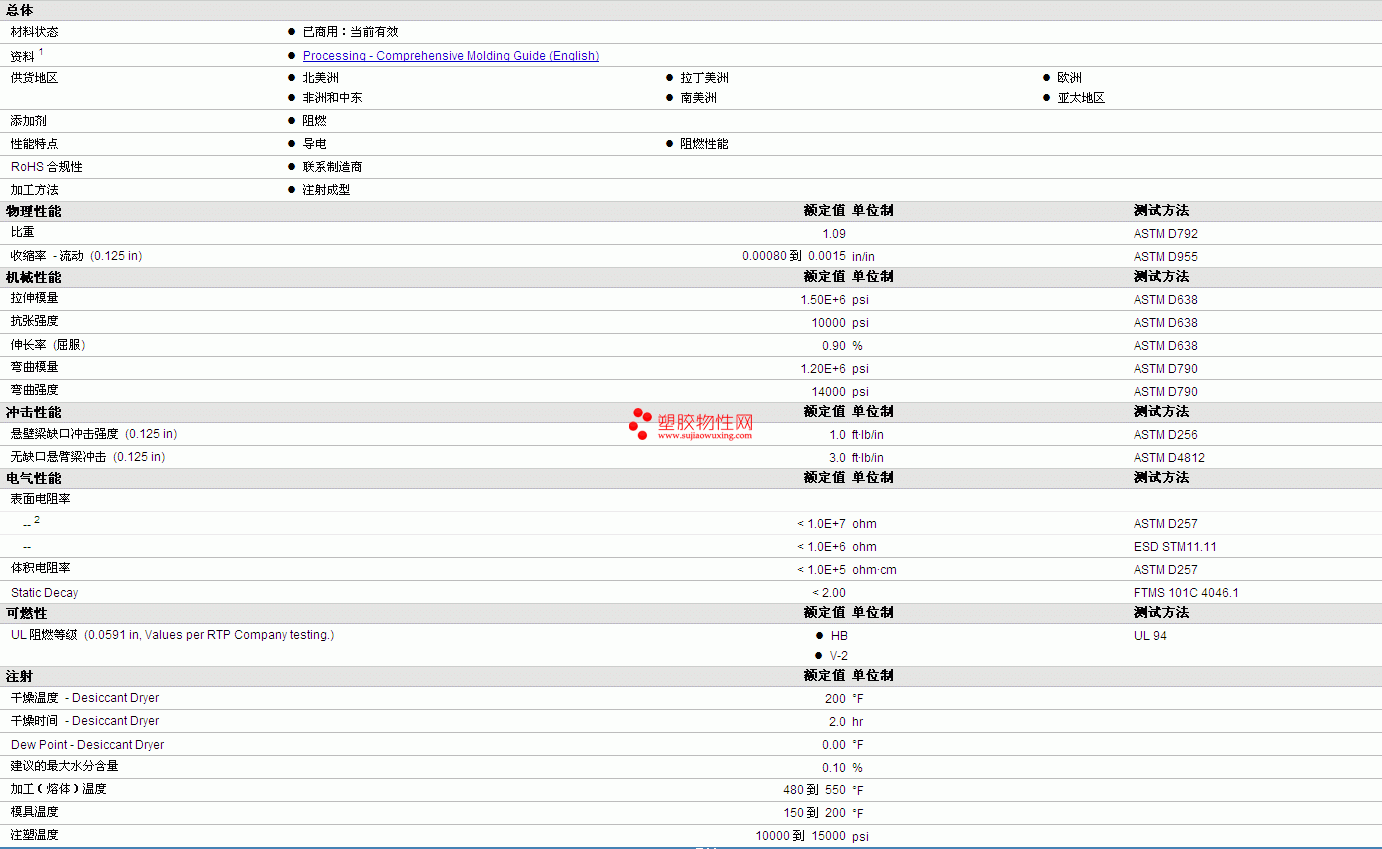Screen dimensions: 1382x849
Task: Click the ASTM D955 test method
Action: [1166, 257]
